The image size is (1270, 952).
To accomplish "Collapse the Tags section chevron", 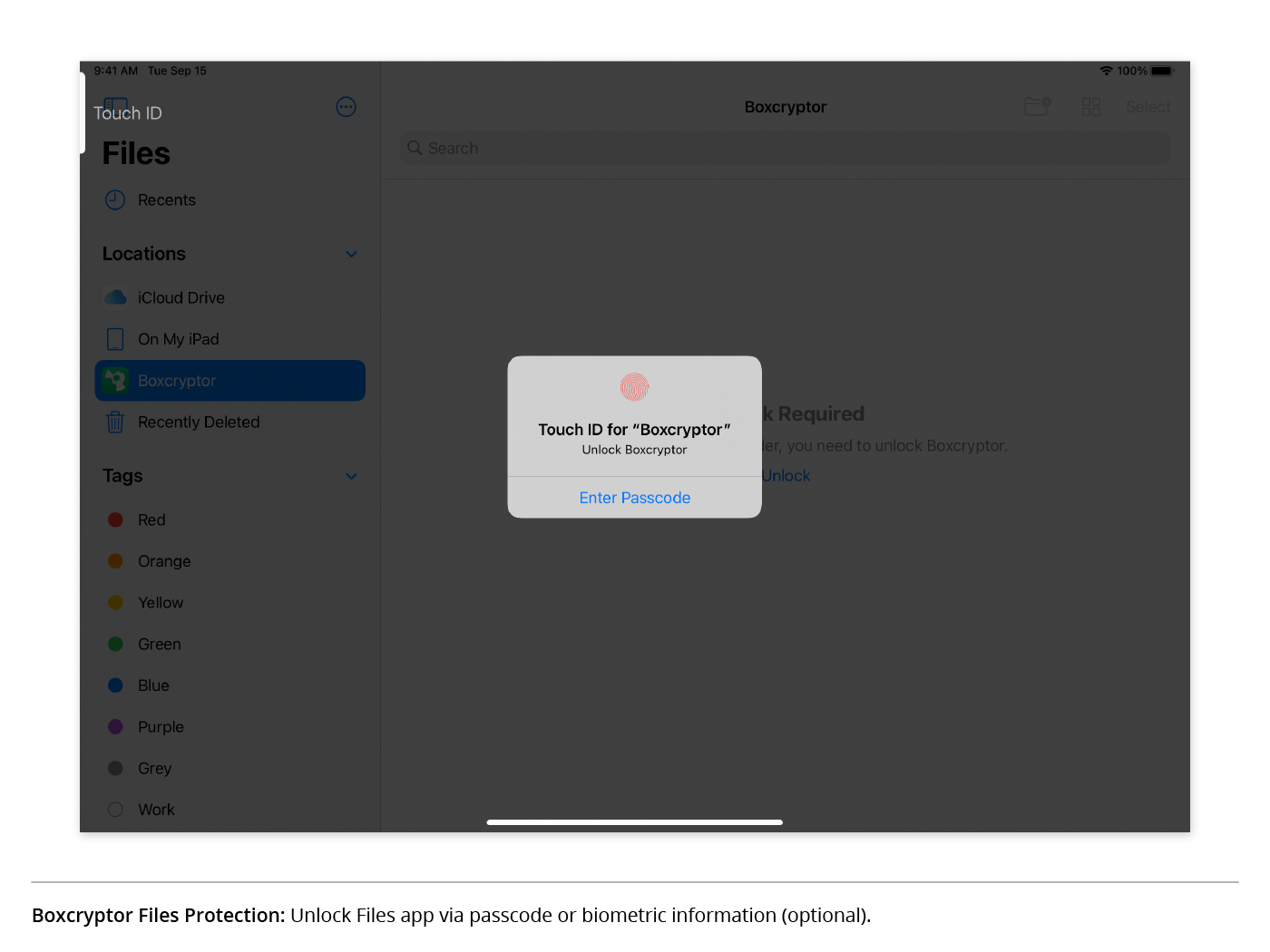I will point(351,476).
